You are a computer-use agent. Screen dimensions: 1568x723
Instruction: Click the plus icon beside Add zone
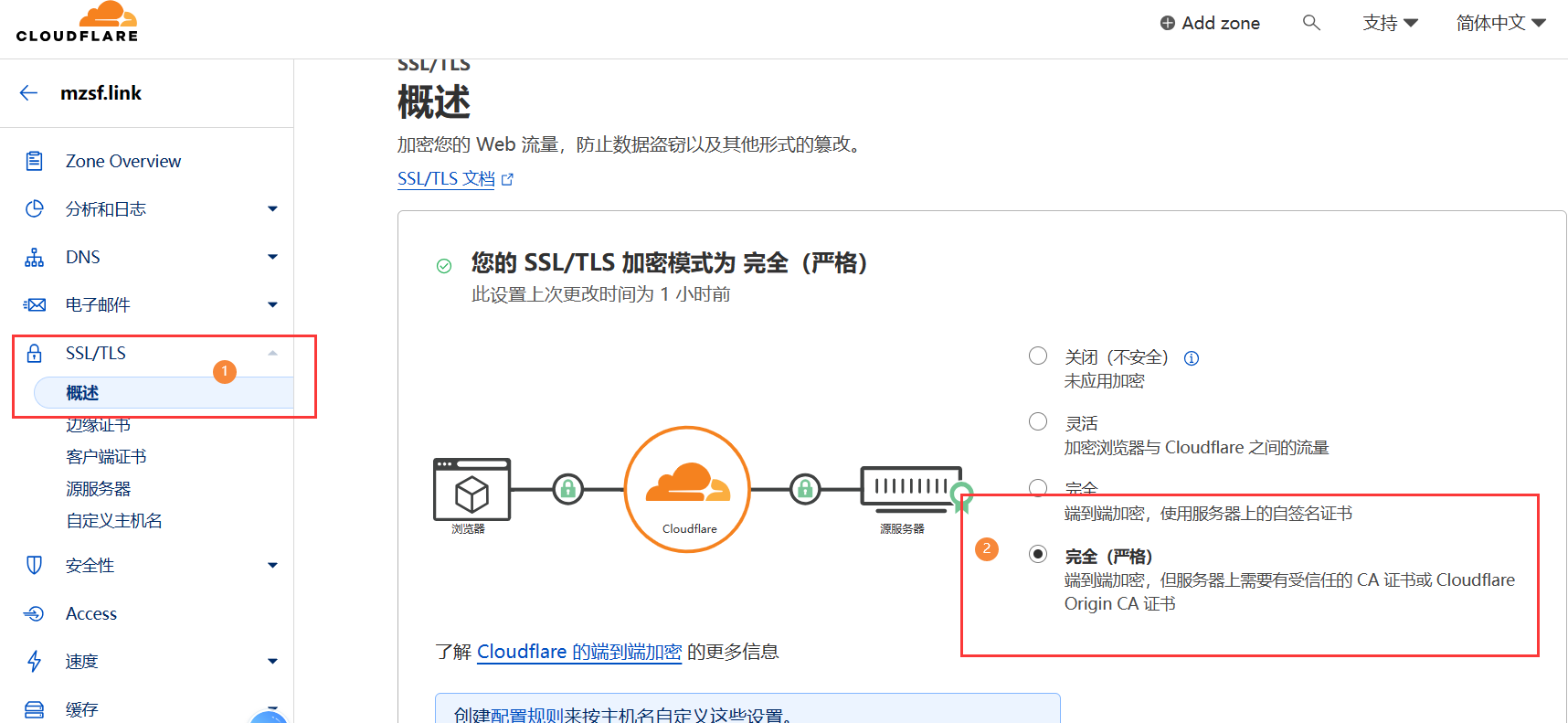coord(1168,23)
